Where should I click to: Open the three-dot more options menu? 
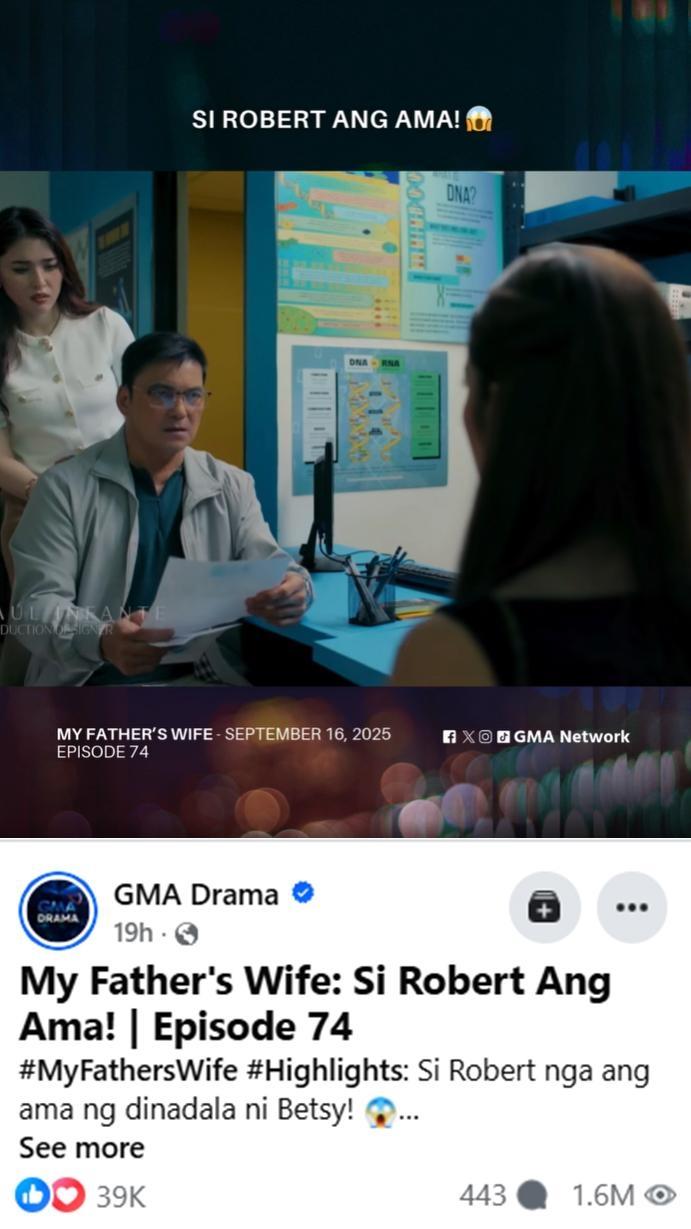[632, 908]
